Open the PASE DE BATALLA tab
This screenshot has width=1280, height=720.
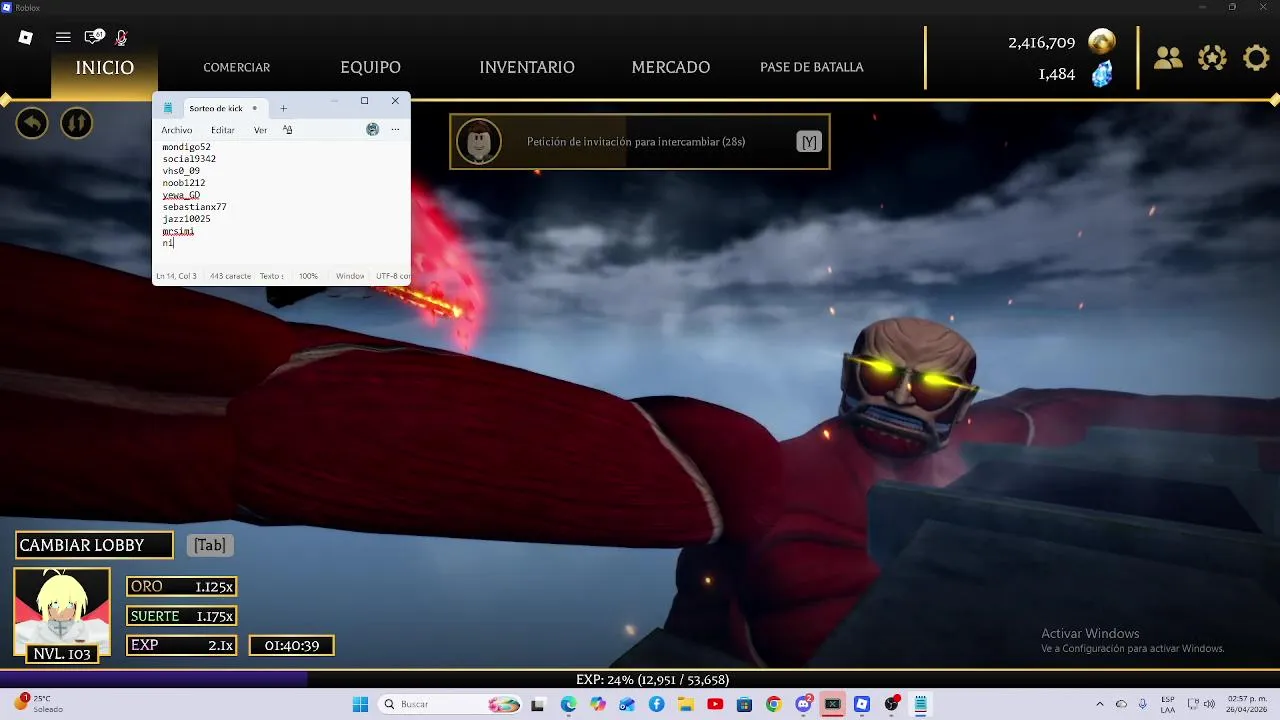pyautogui.click(x=812, y=67)
